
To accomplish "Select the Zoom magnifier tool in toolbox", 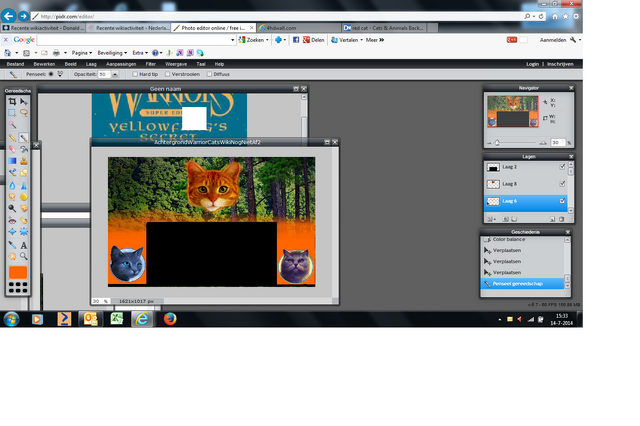I will click(x=24, y=257).
